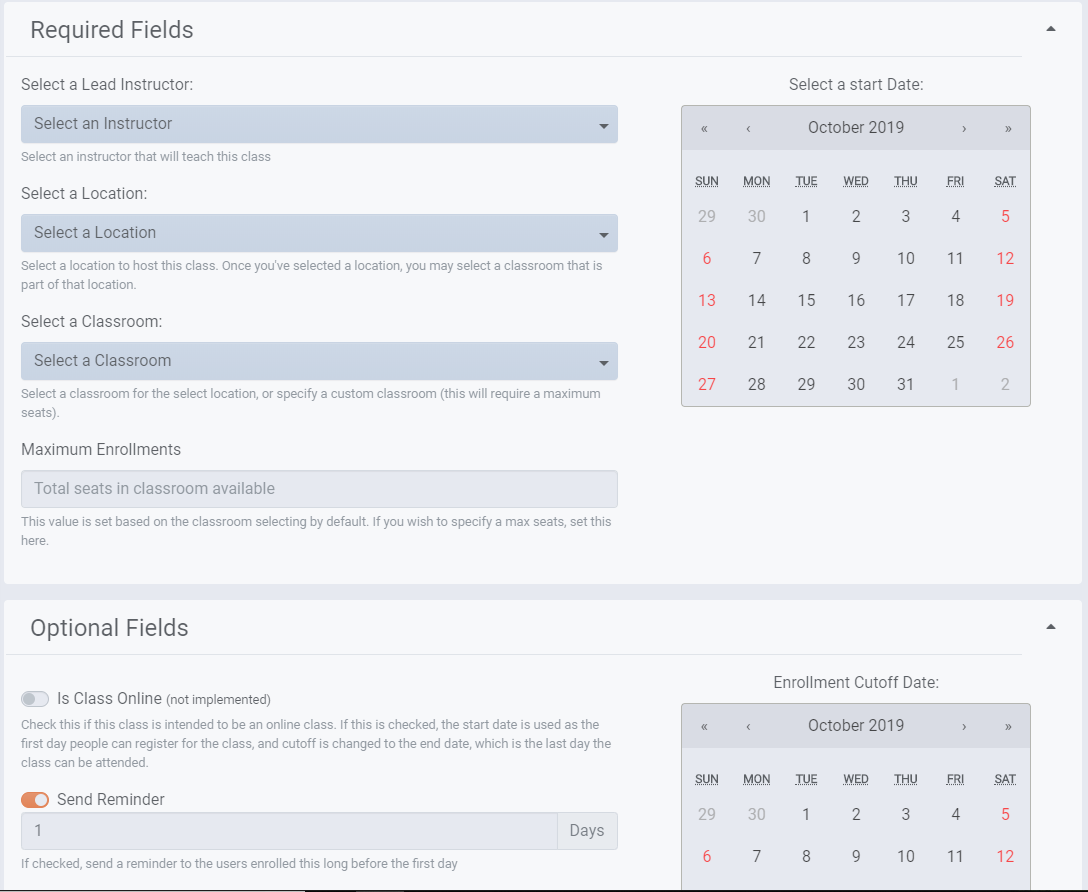The height and width of the screenshot is (892, 1088).
Task: Go to previous month in Enrollment Cutoff calendar
Action: pyautogui.click(x=748, y=726)
